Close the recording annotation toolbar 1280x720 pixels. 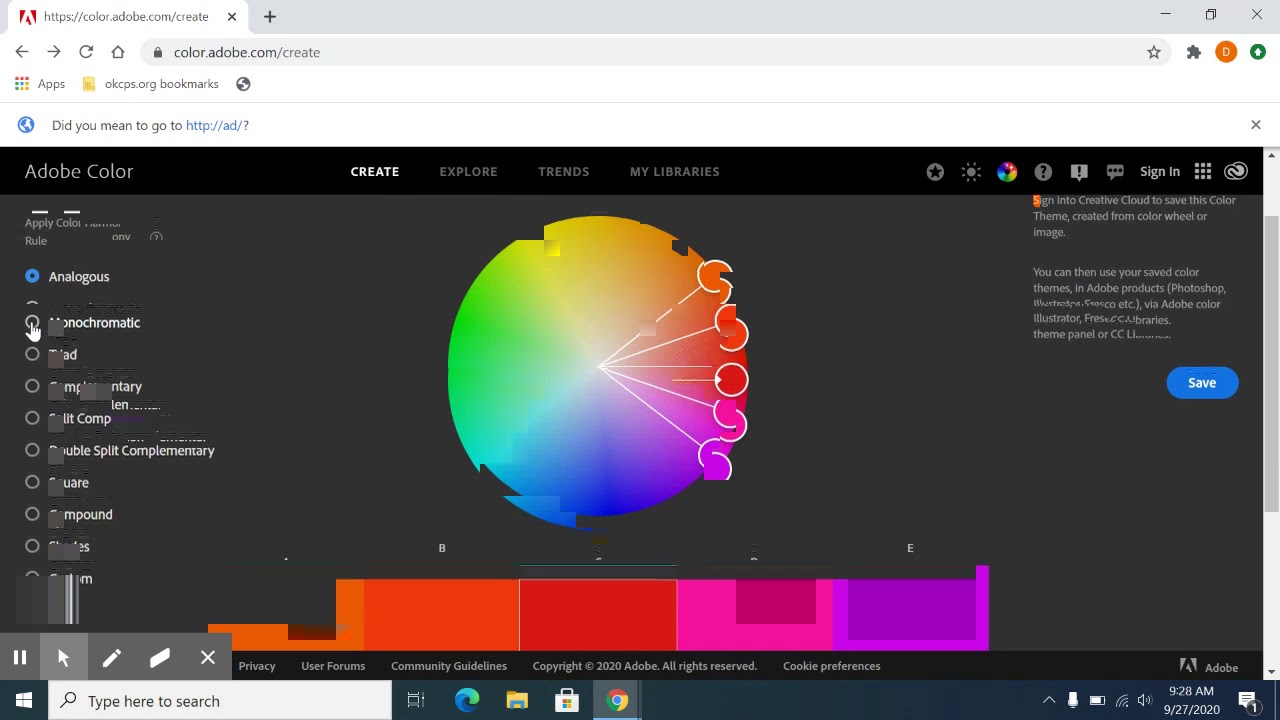(208, 658)
